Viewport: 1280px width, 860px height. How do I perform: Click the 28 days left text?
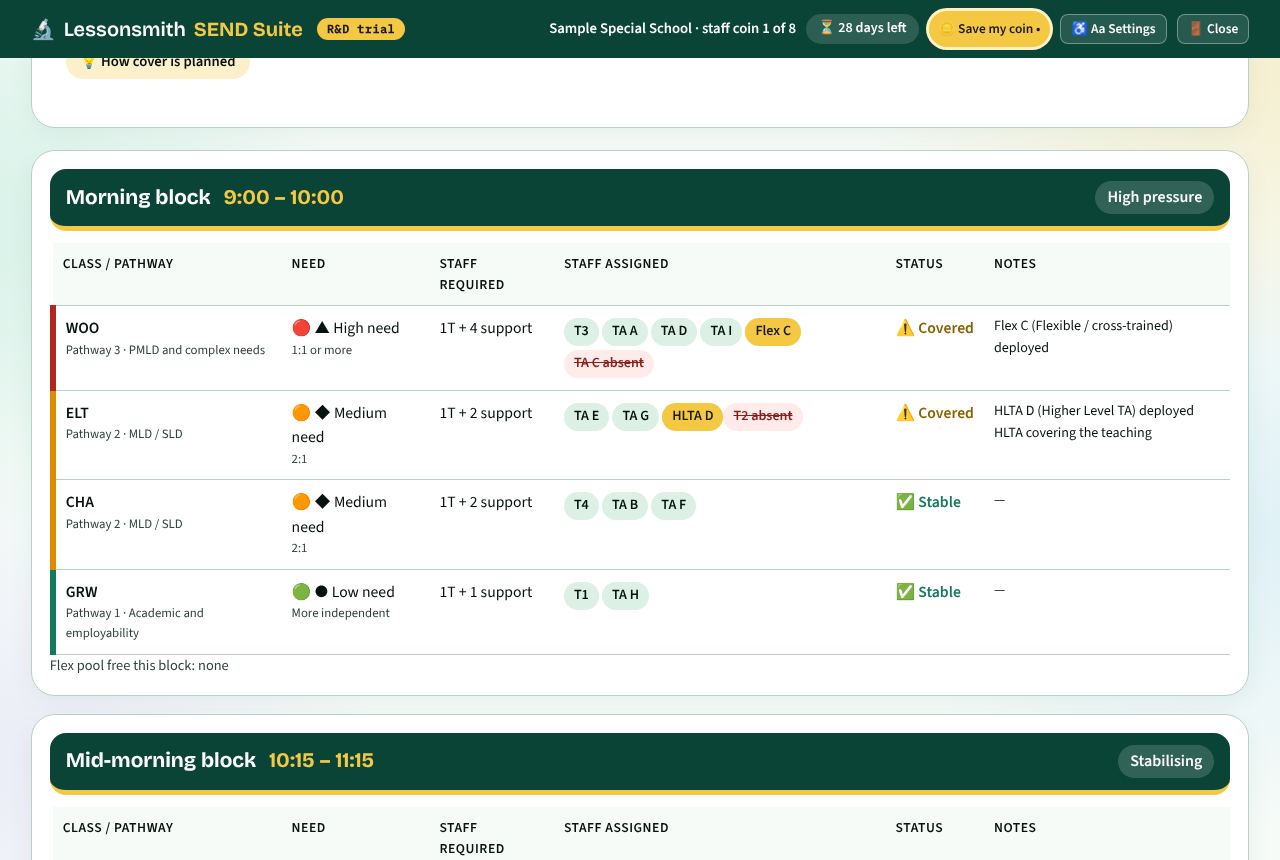(872, 28)
